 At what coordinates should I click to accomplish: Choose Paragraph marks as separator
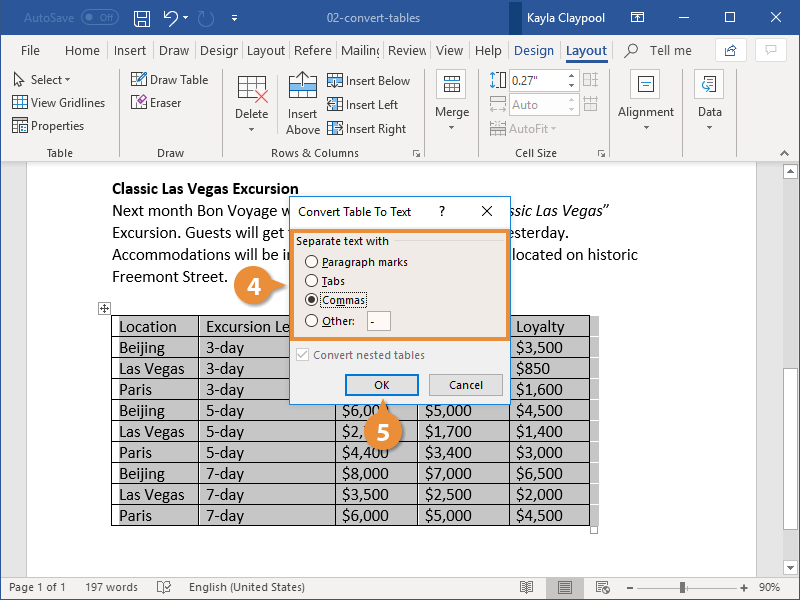tap(311, 261)
